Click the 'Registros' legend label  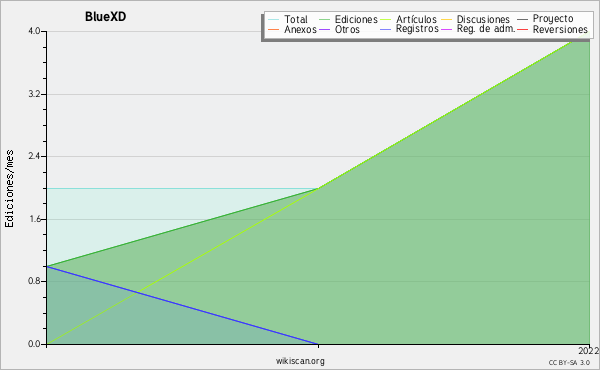click(417, 29)
